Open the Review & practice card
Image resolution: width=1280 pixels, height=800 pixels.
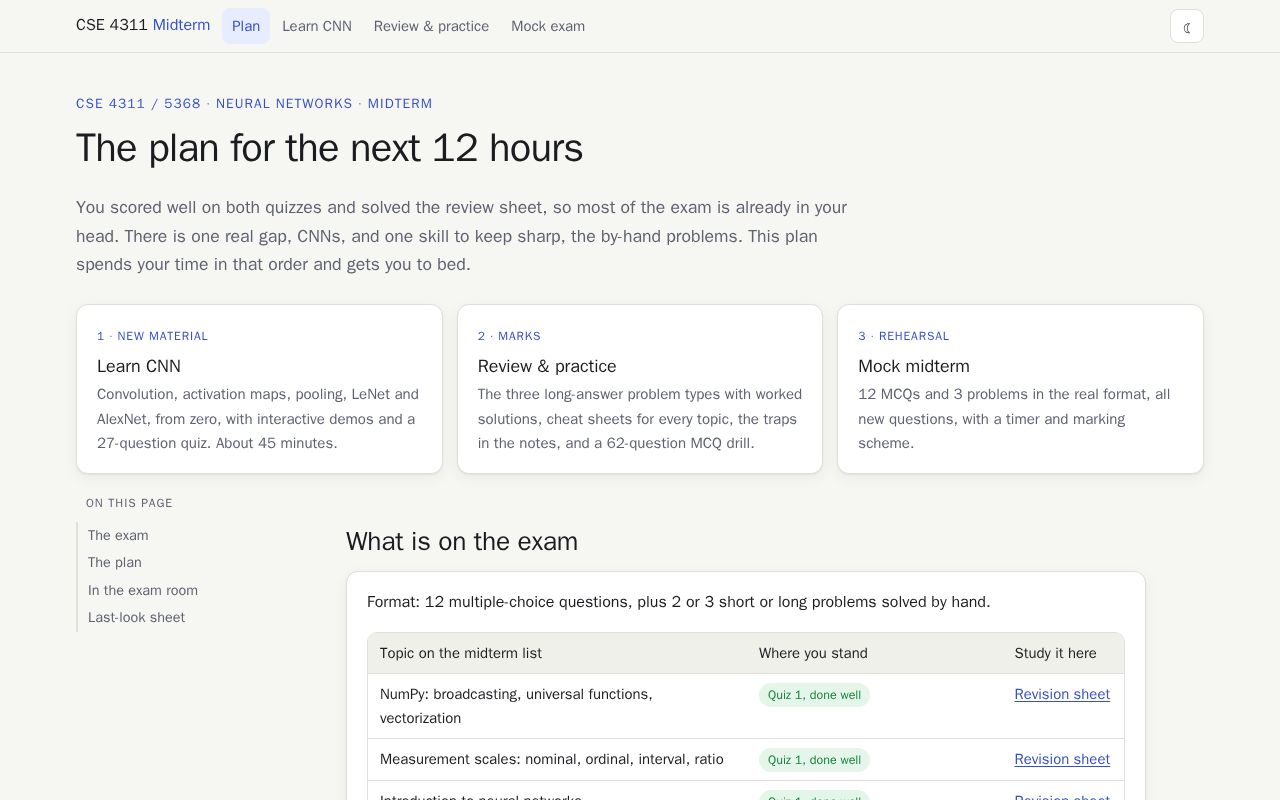pos(640,389)
